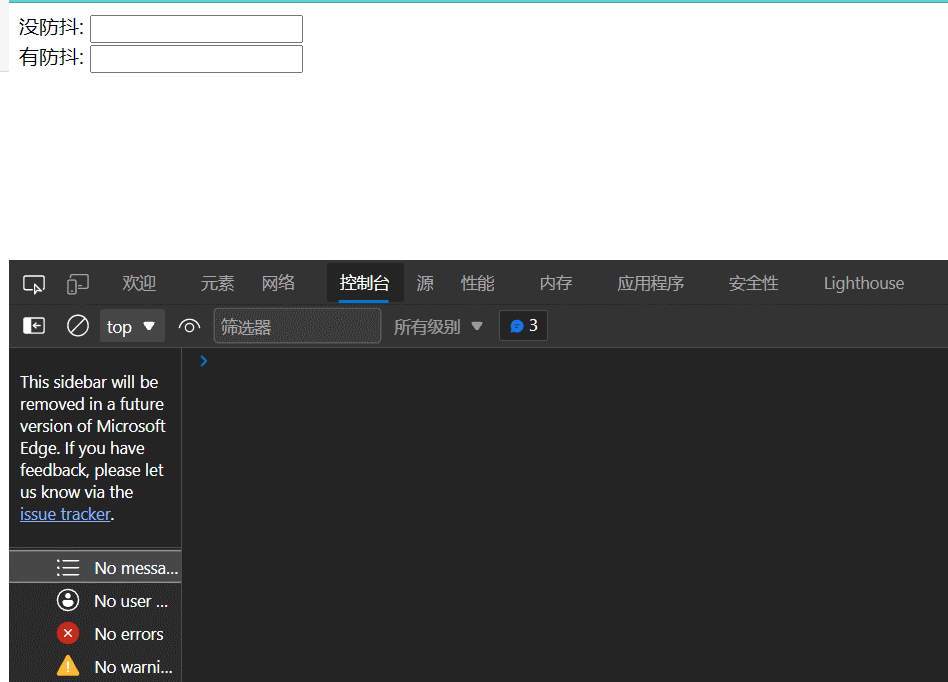This screenshot has width=948, height=682.
Task: Open the 安全性 tab
Action: click(753, 283)
